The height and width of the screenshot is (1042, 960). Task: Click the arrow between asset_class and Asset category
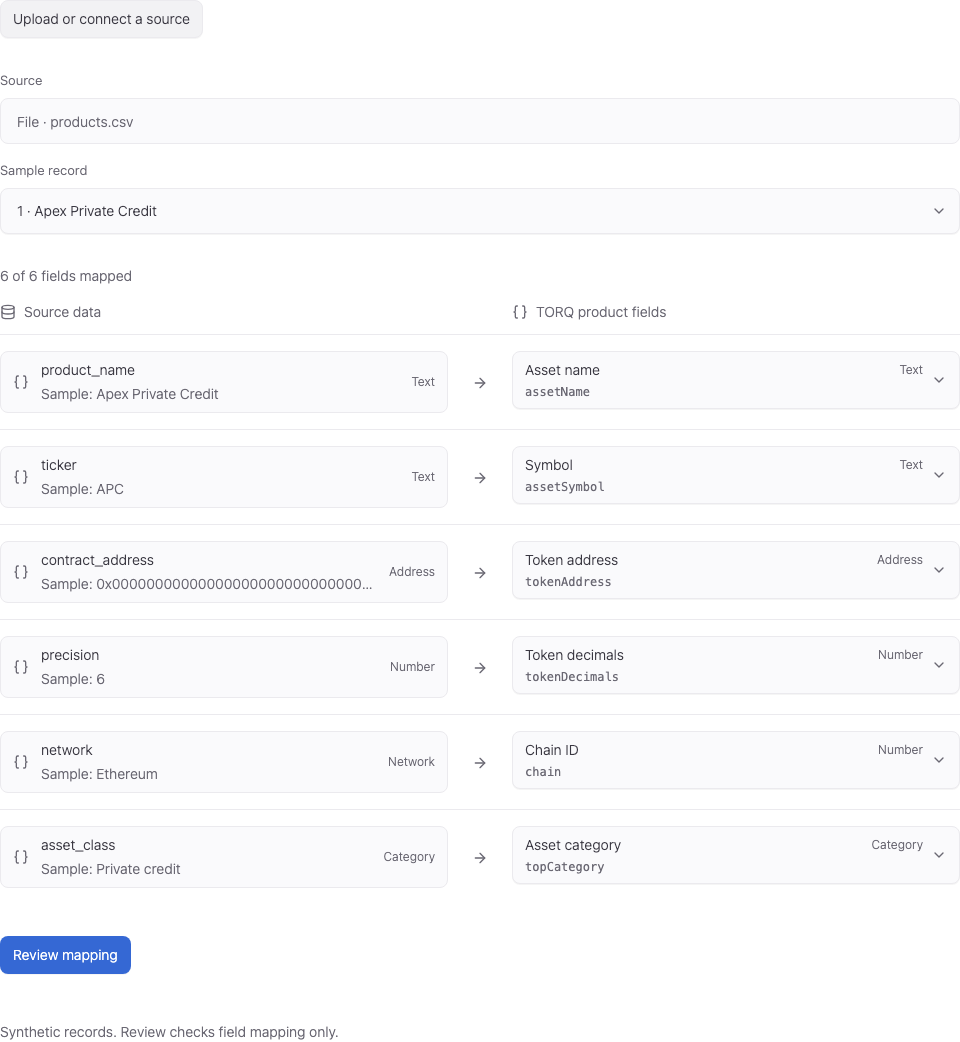(480, 858)
